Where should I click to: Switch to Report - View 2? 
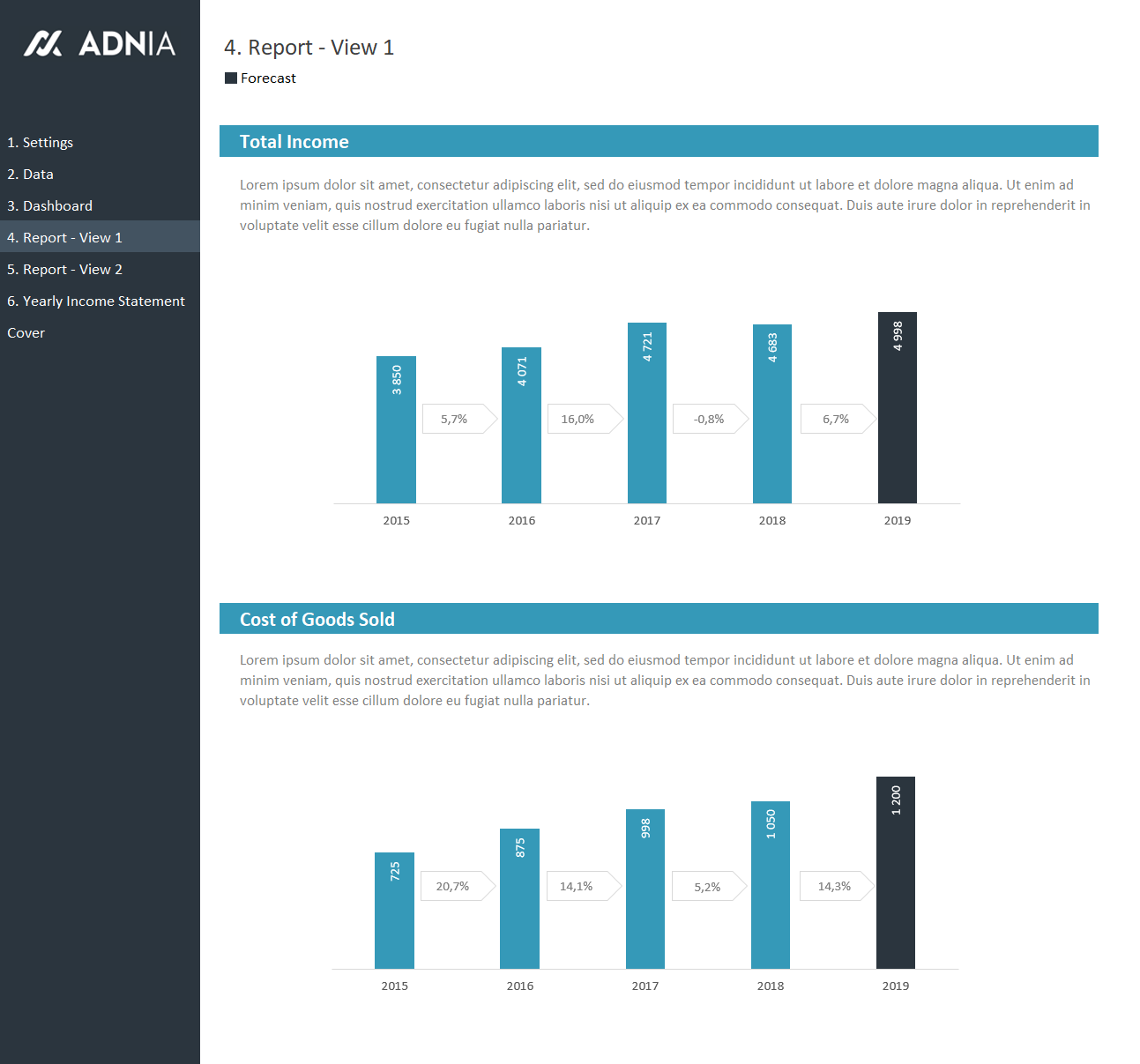[x=65, y=270]
